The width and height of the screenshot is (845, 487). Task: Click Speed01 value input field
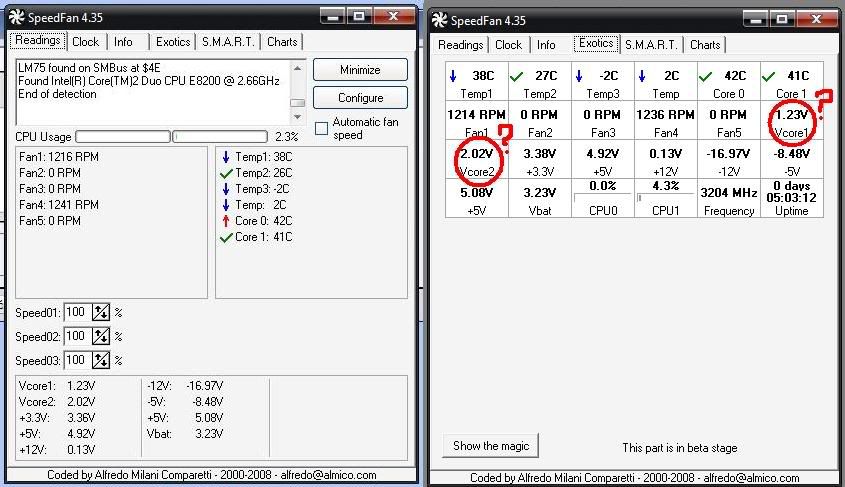click(x=77, y=312)
